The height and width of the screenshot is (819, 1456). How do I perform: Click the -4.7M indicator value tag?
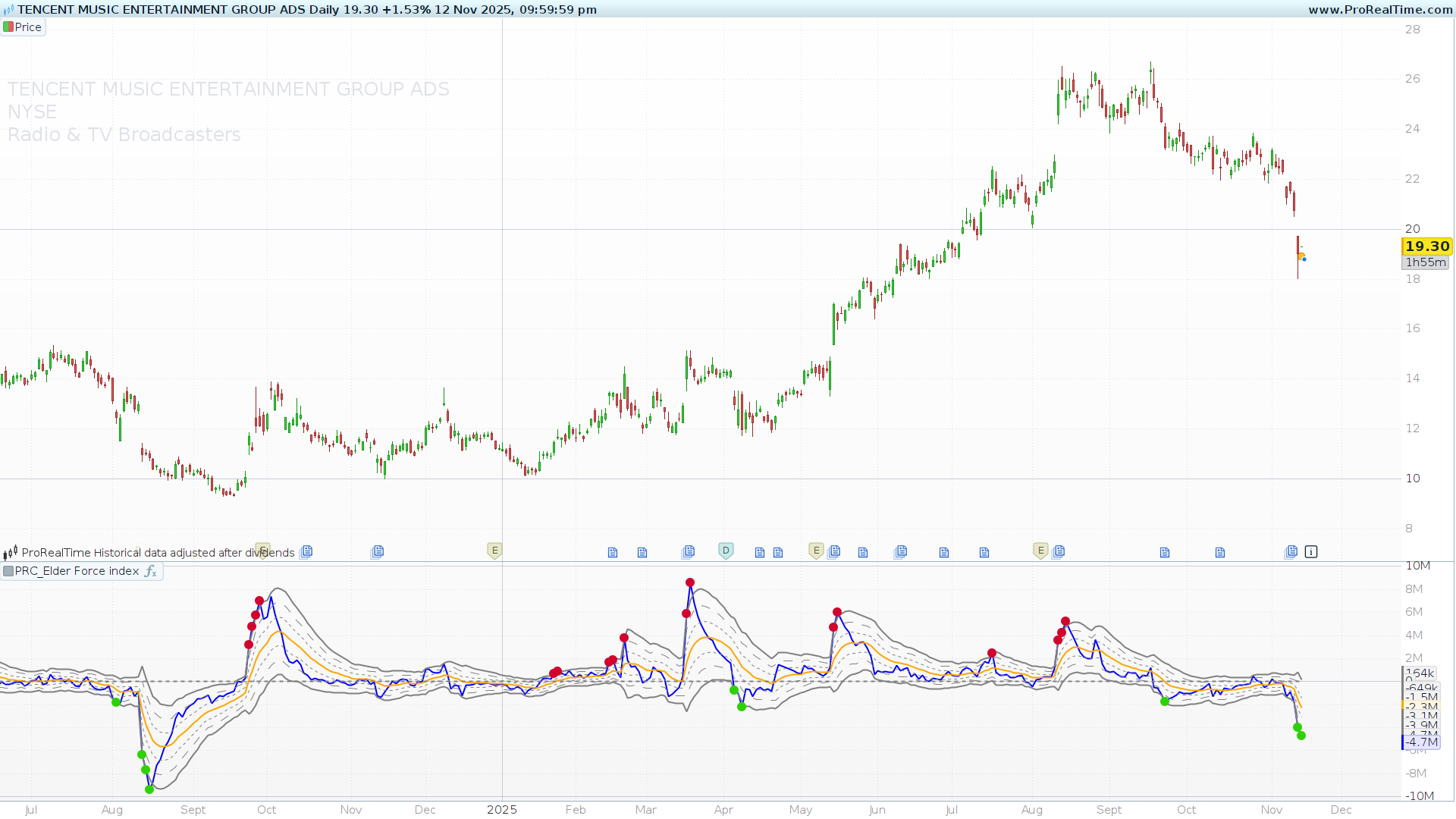tap(1422, 742)
